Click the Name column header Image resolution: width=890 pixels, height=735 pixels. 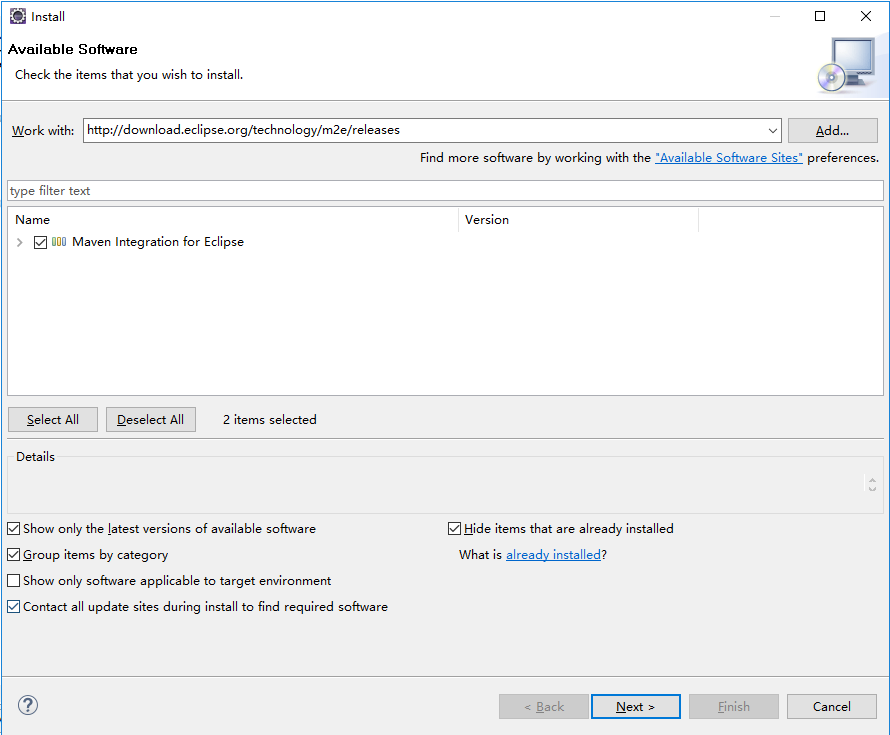(x=233, y=220)
